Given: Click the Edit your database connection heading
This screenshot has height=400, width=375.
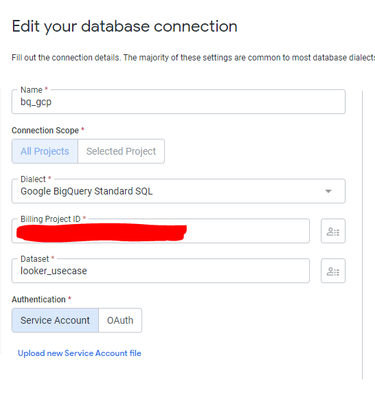Looking at the screenshot, I should pyautogui.click(x=125, y=27).
